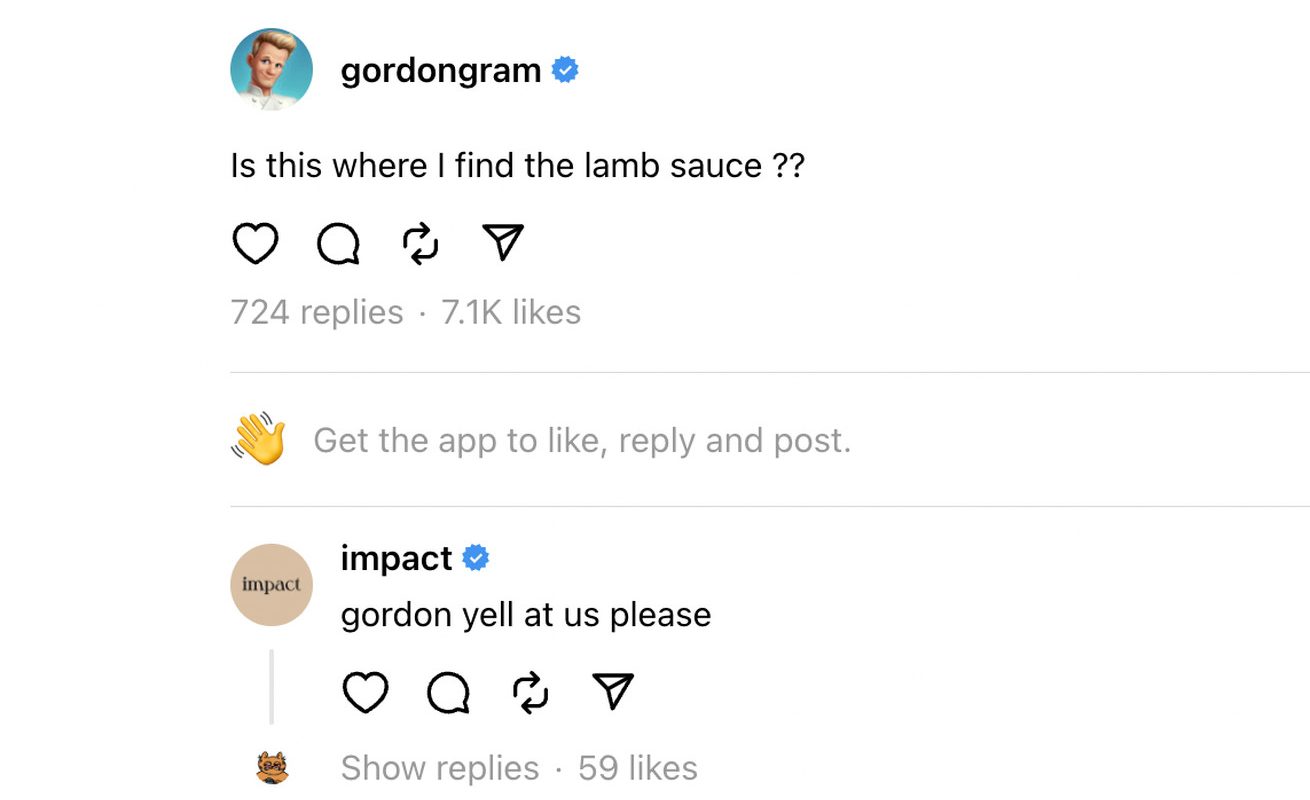View the 7.1K likes list
Screen dimensions: 1310x800
(x=511, y=312)
